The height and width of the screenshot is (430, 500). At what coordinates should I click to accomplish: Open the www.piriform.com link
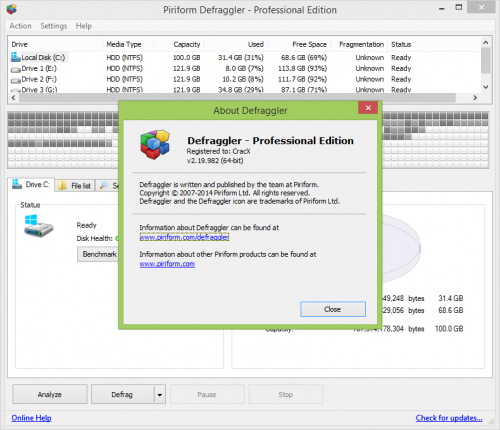click(167, 264)
